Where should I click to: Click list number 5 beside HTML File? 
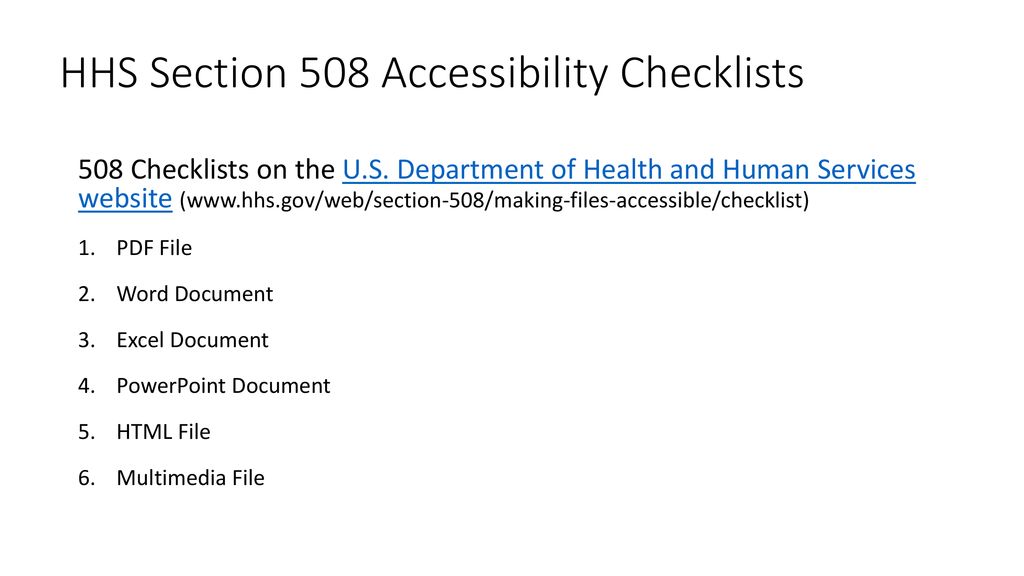click(86, 432)
